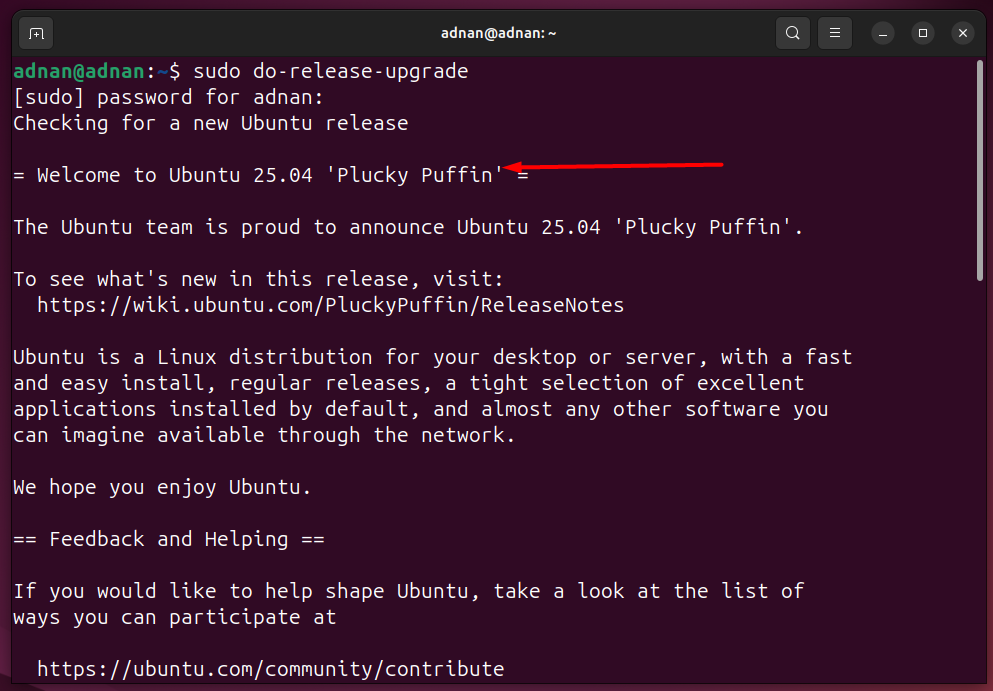Open the terminal search tool
Image resolution: width=993 pixels, height=691 pixels.
792,33
